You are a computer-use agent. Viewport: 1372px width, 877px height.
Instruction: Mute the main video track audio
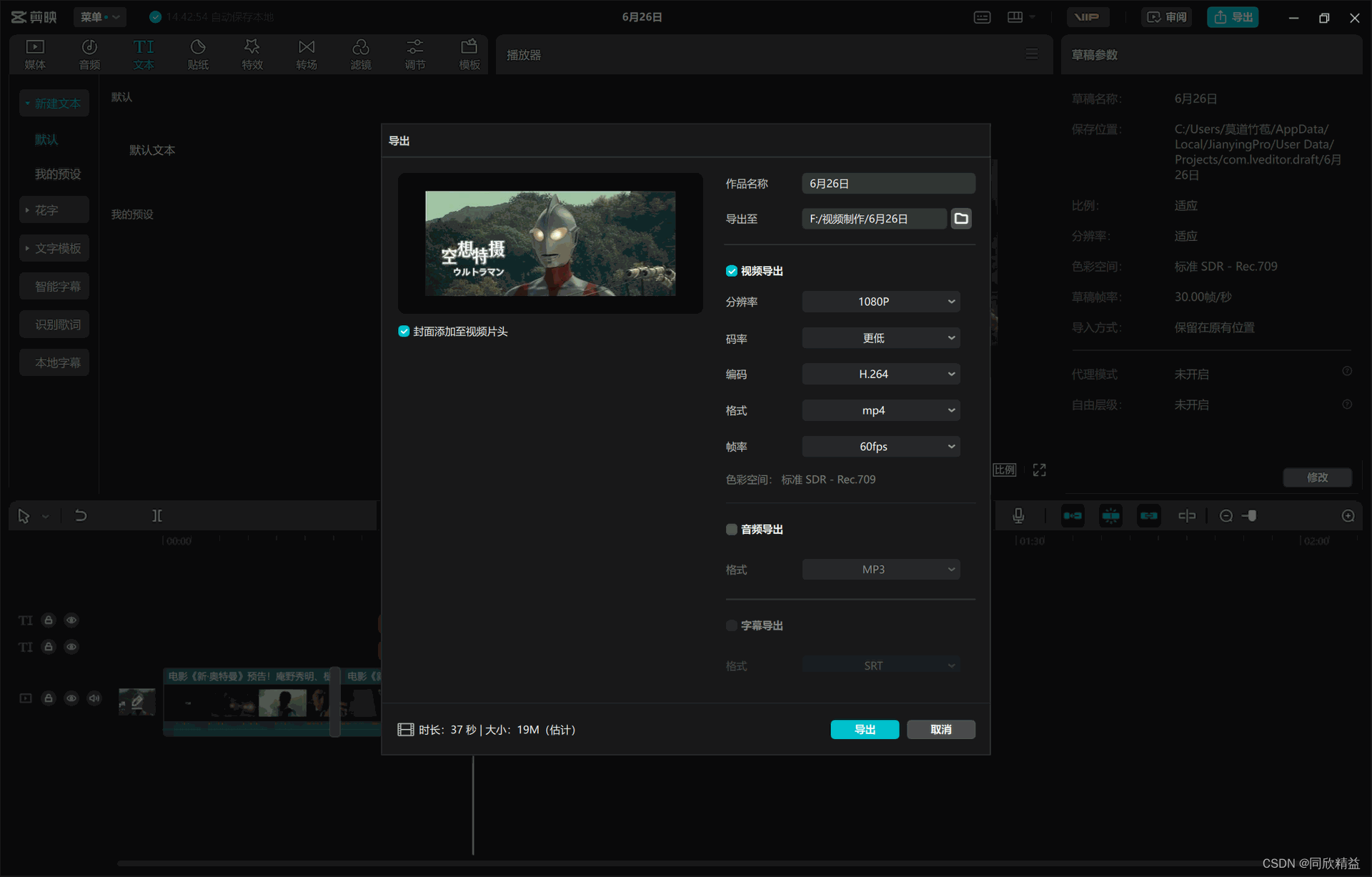(x=94, y=698)
